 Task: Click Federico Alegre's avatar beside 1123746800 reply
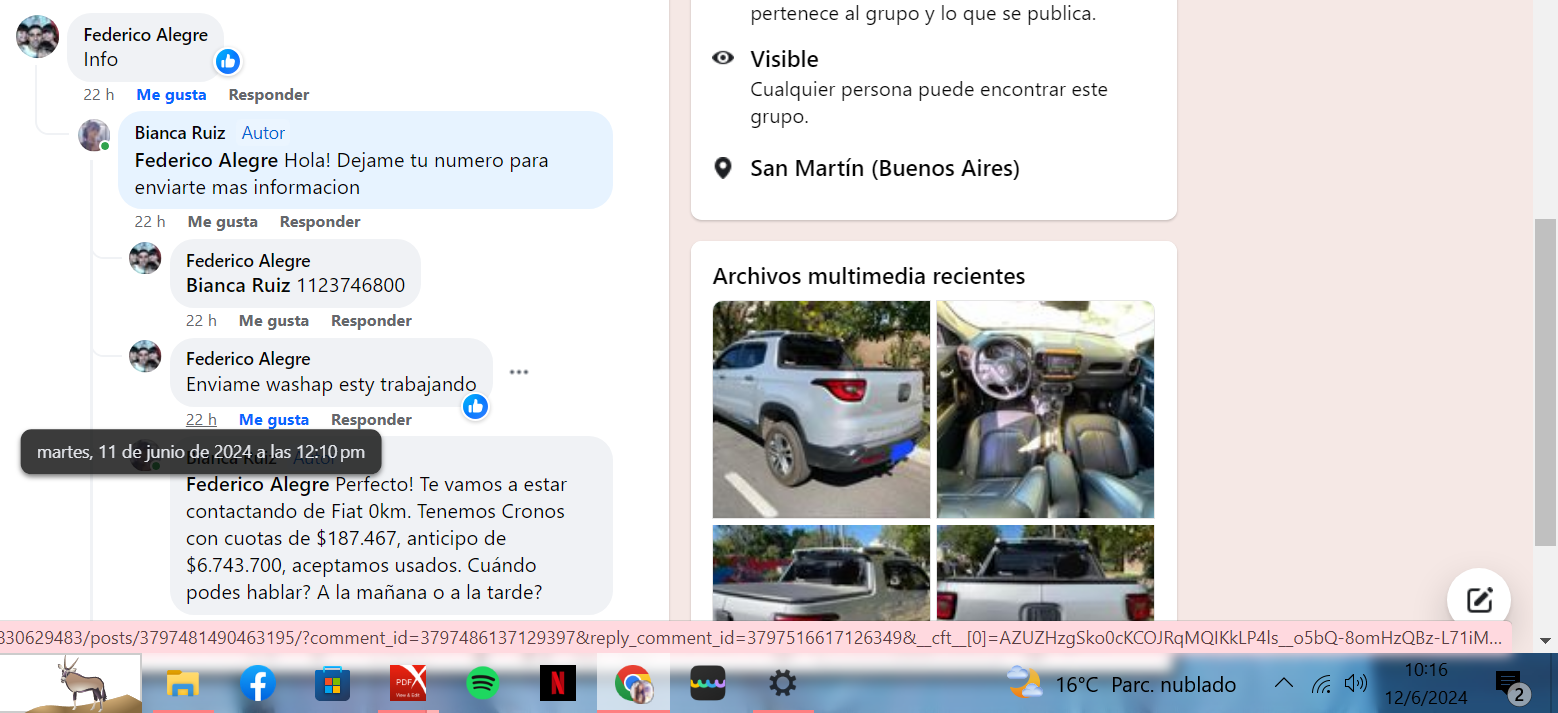[x=145, y=258]
